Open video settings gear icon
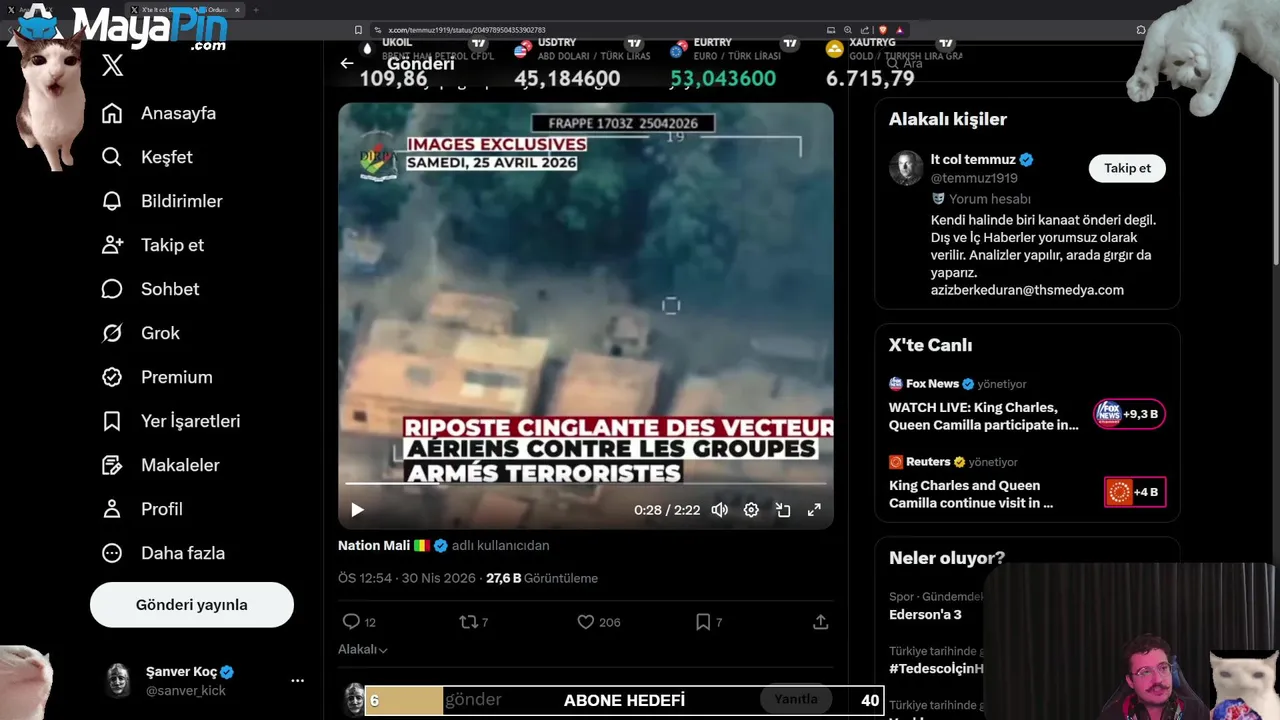The image size is (1280, 720). pos(751,510)
